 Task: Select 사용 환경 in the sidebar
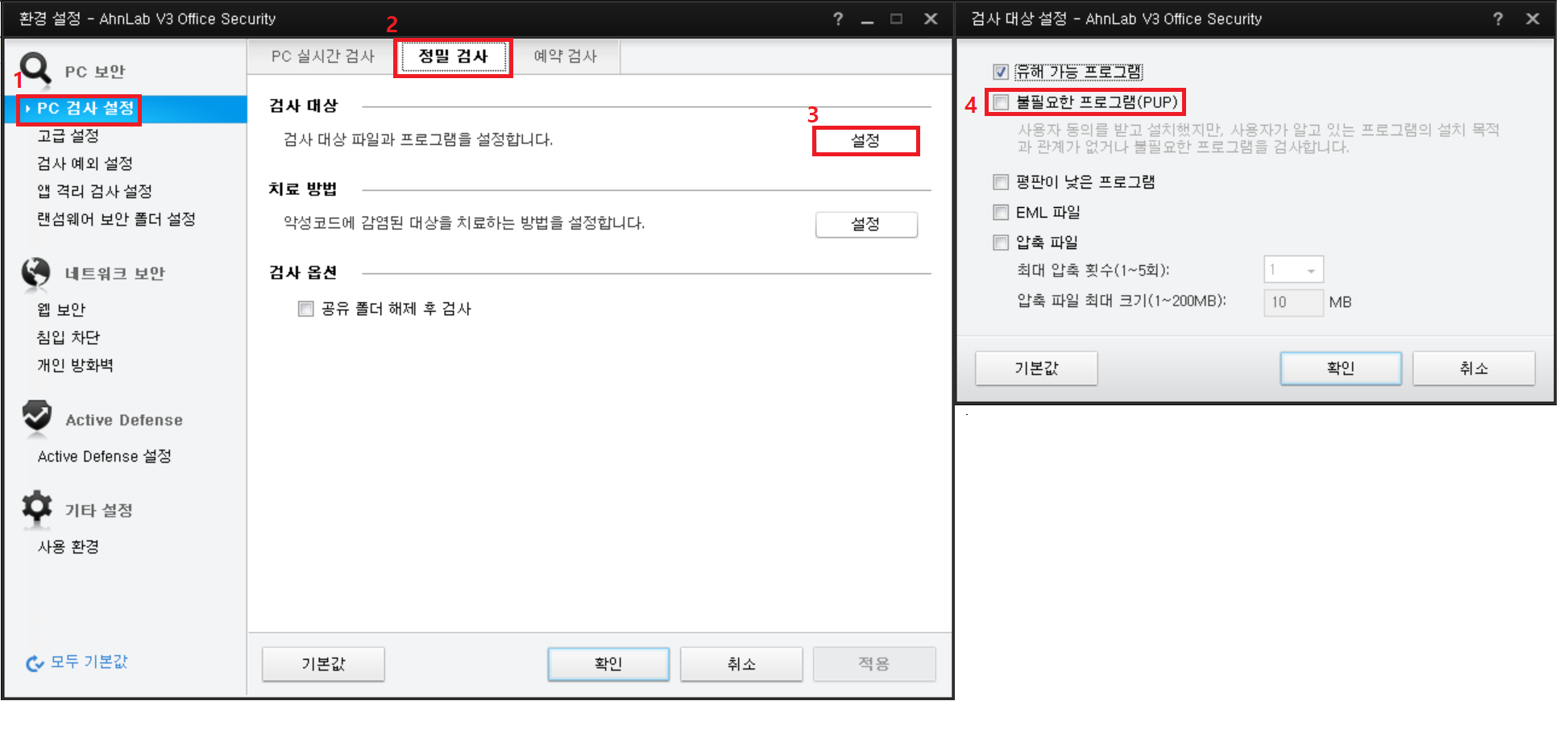pyautogui.click(x=68, y=547)
